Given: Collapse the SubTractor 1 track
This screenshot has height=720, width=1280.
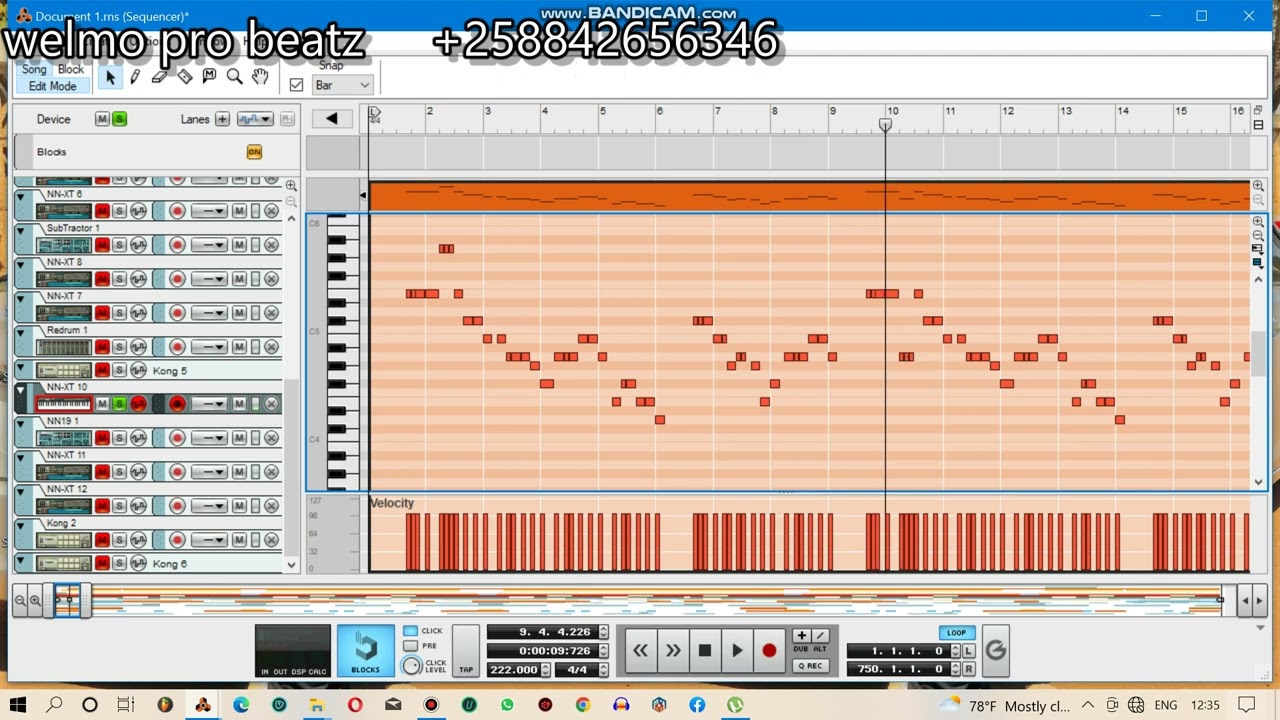Looking at the screenshot, I should 20,231.
